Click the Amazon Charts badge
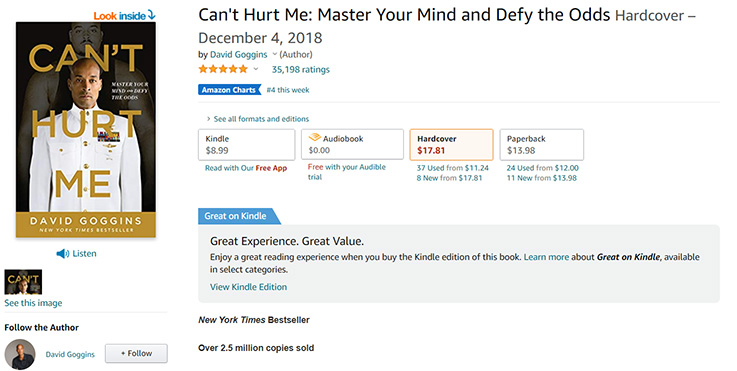Image resolution: width=737 pixels, height=371 pixels. (x=229, y=90)
